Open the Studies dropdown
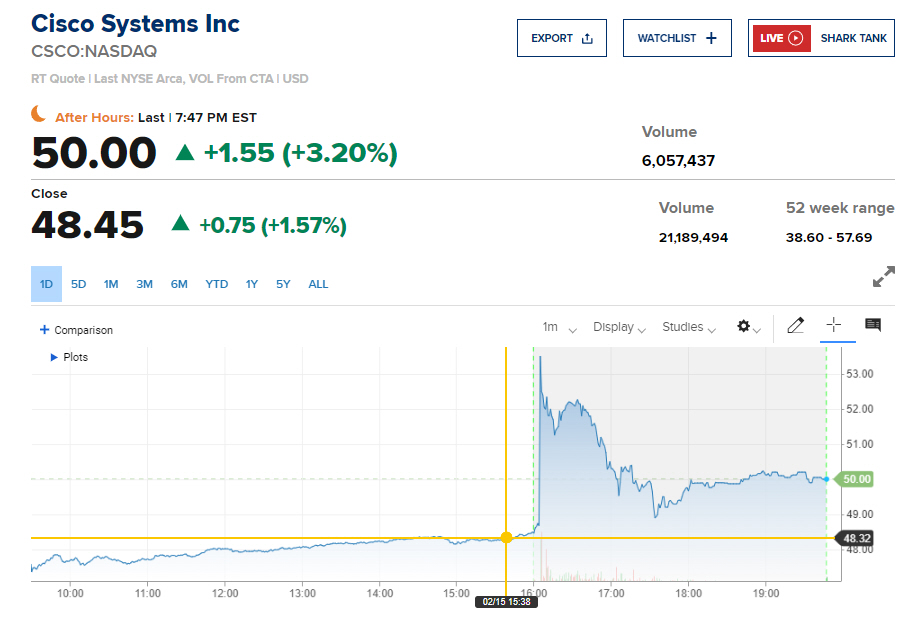Screen dimensions: 909x617 [689, 327]
